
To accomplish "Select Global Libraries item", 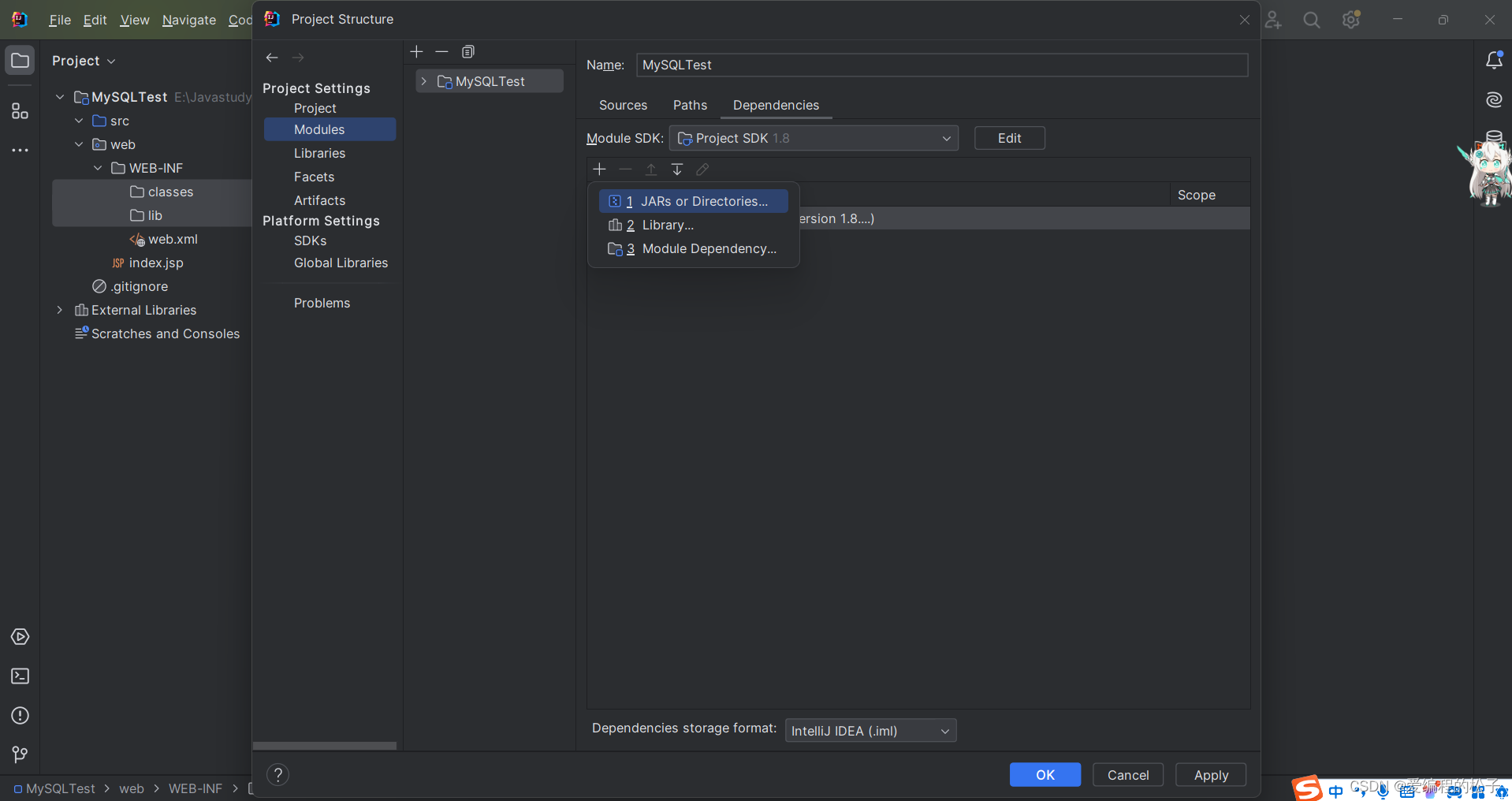I will point(341,263).
